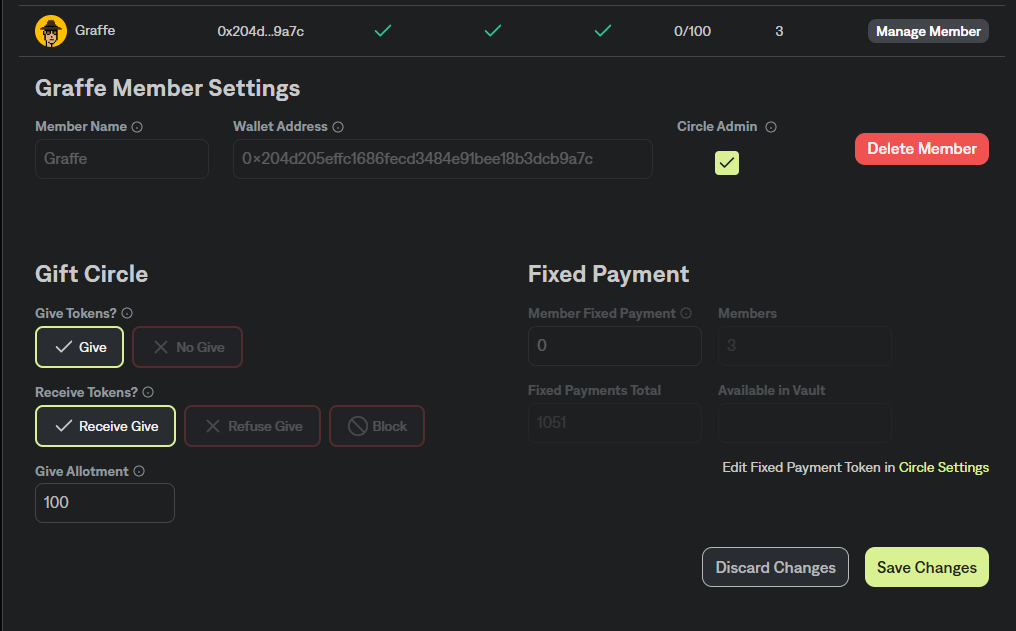Choose Refuse Give option
1016x631 pixels.
coord(252,426)
